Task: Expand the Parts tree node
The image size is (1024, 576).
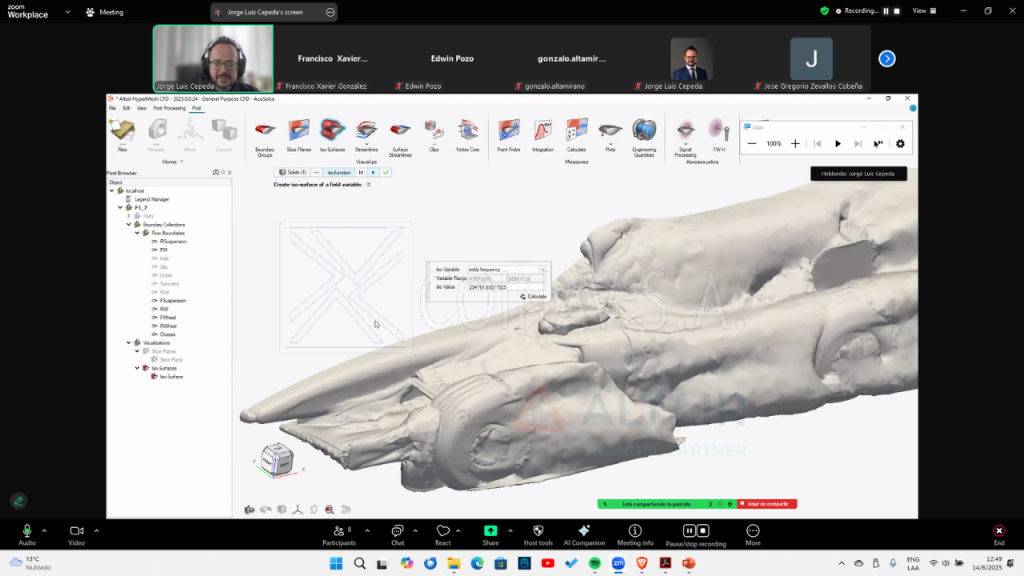Action: pyautogui.click(x=129, y=216)
